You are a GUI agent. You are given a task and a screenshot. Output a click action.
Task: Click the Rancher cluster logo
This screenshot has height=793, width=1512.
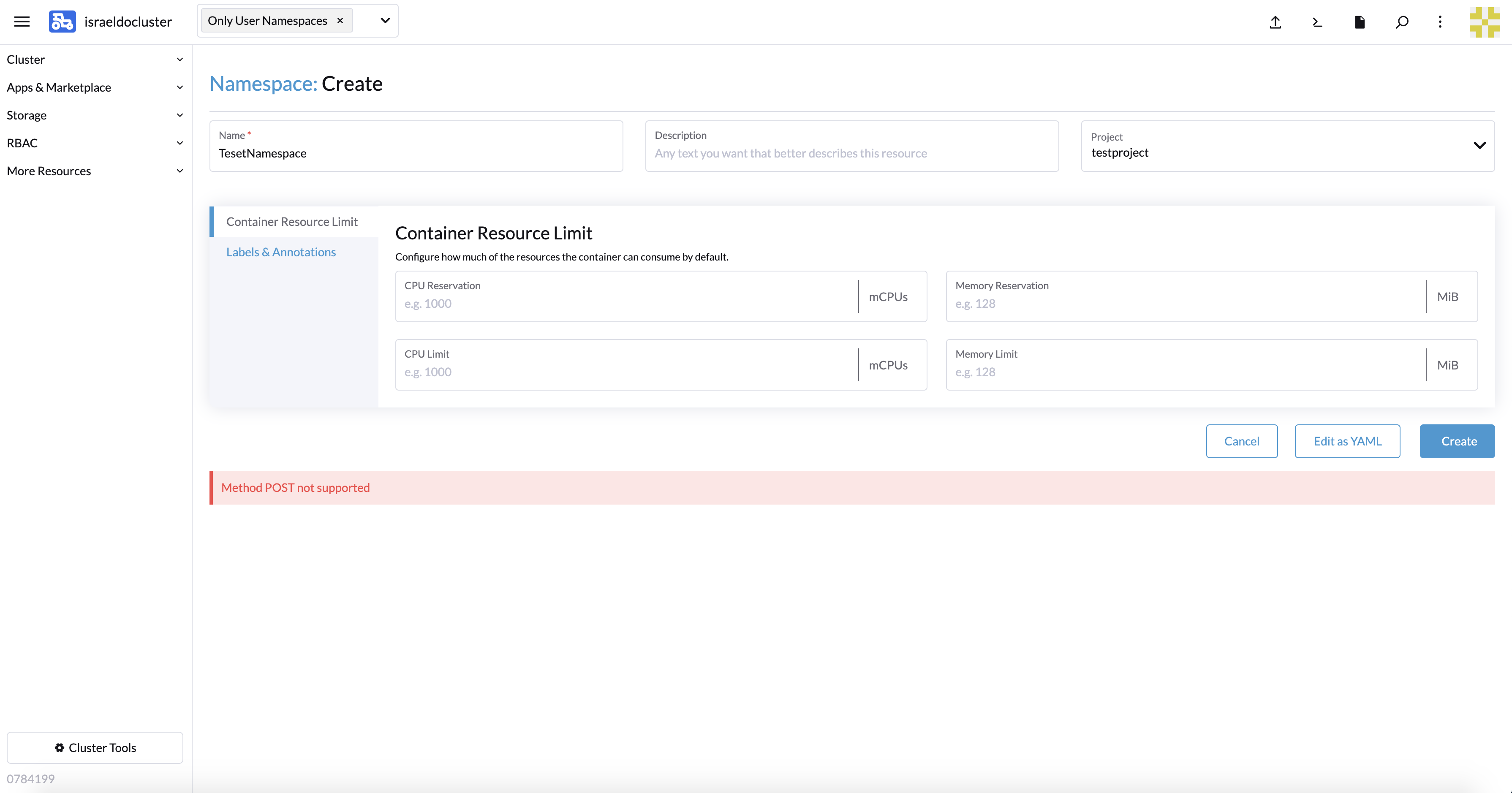point(62,21)
